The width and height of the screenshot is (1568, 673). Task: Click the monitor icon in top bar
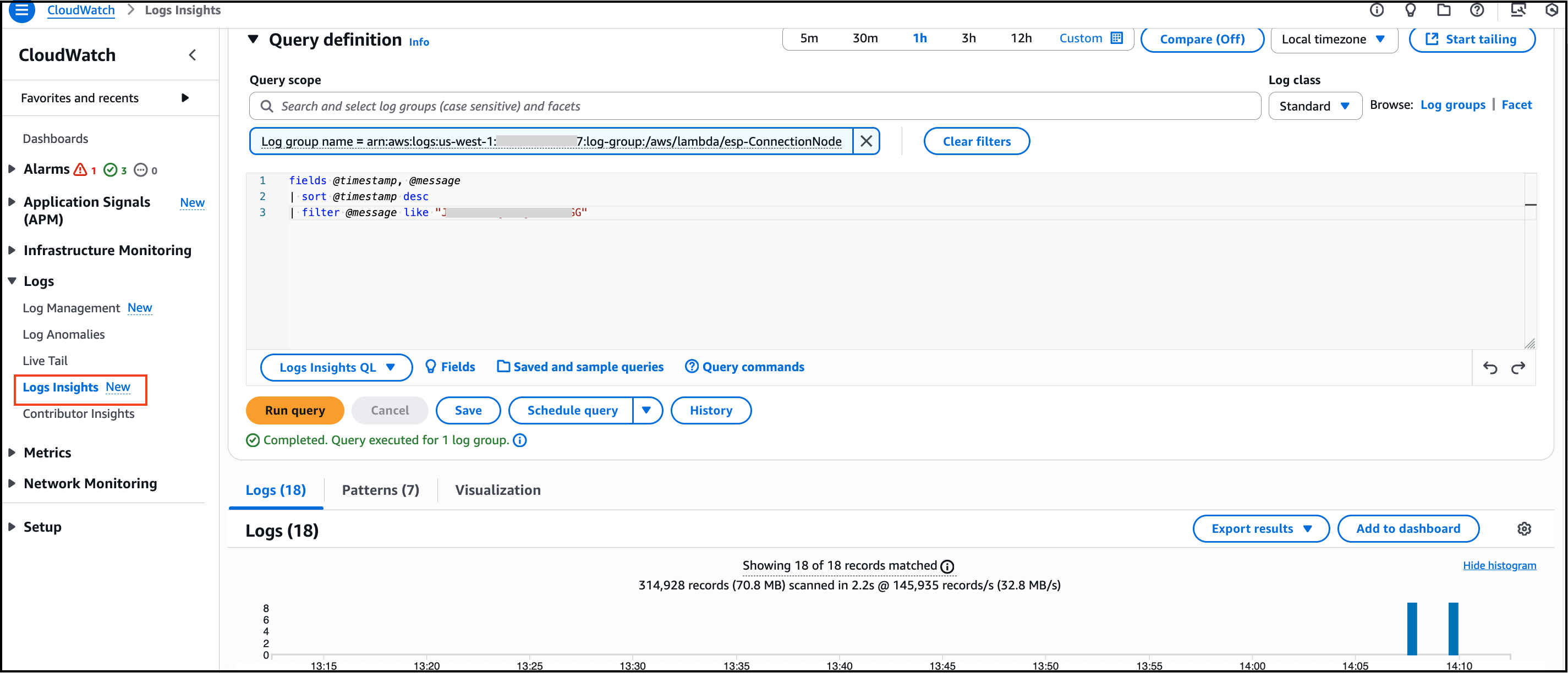(1518, 10)
